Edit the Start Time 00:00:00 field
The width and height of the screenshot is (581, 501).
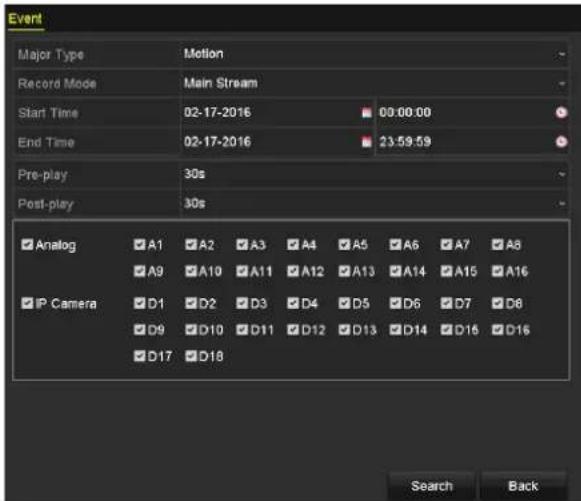pyautogui.click(x=472, y=113)
